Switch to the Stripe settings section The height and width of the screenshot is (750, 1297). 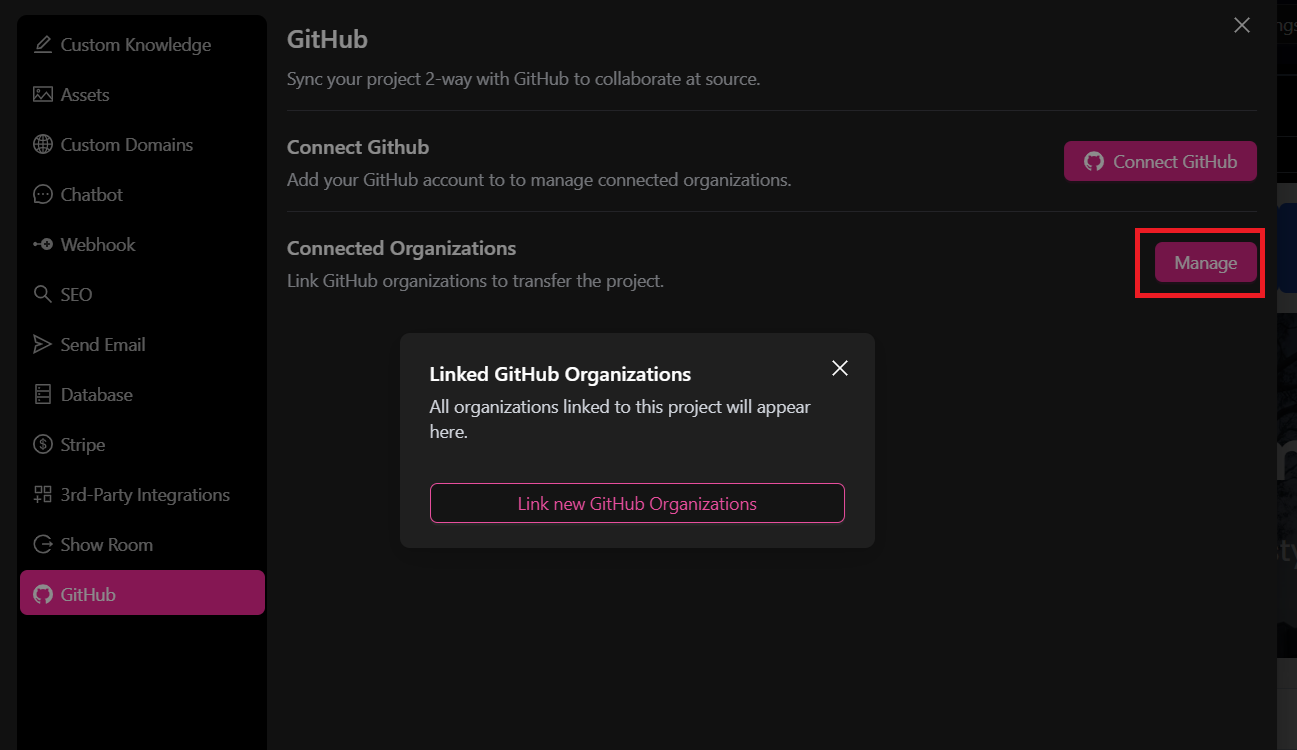pos(83,445)
